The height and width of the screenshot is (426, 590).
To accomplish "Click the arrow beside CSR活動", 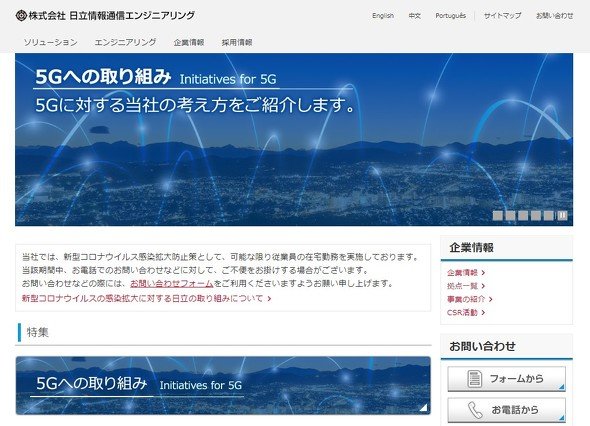I will pyautogui.click(x=483, y=312).
